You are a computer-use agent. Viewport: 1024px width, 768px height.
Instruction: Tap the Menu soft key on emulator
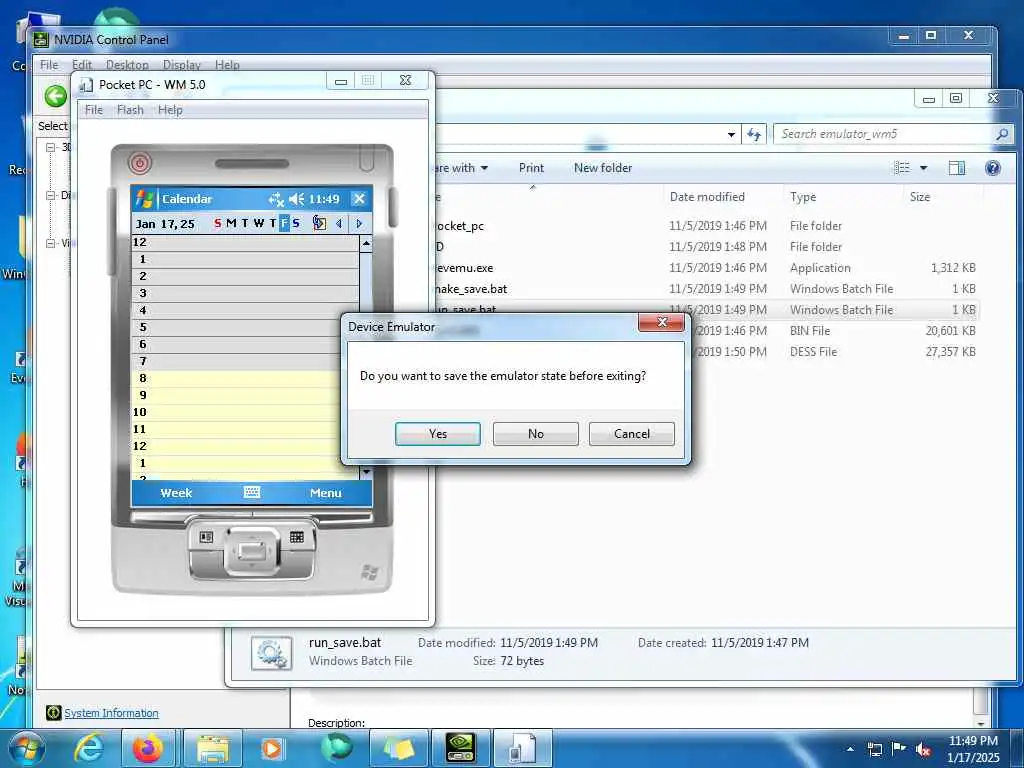(x=325, y=493)
